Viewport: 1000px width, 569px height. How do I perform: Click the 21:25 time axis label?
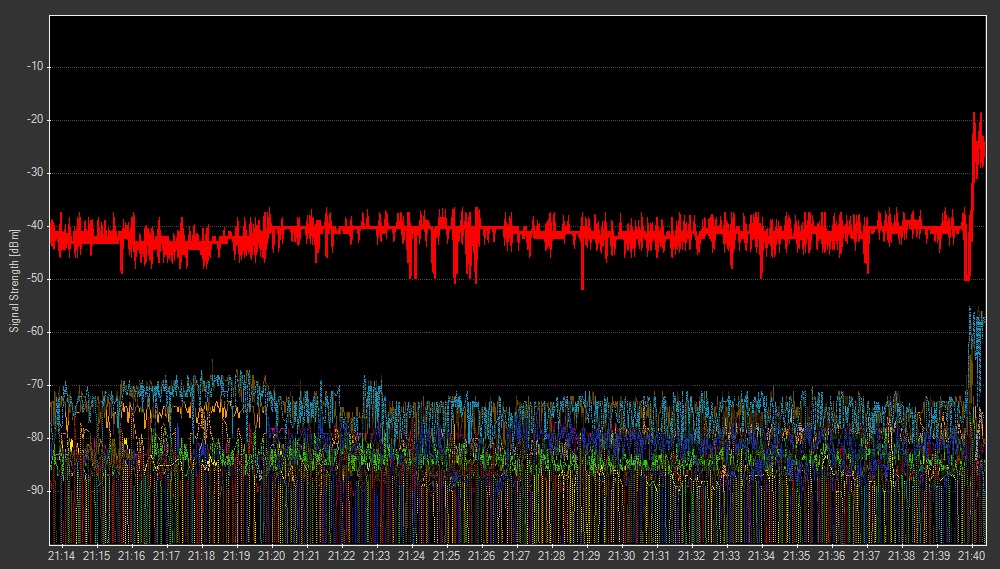point(447,555)
